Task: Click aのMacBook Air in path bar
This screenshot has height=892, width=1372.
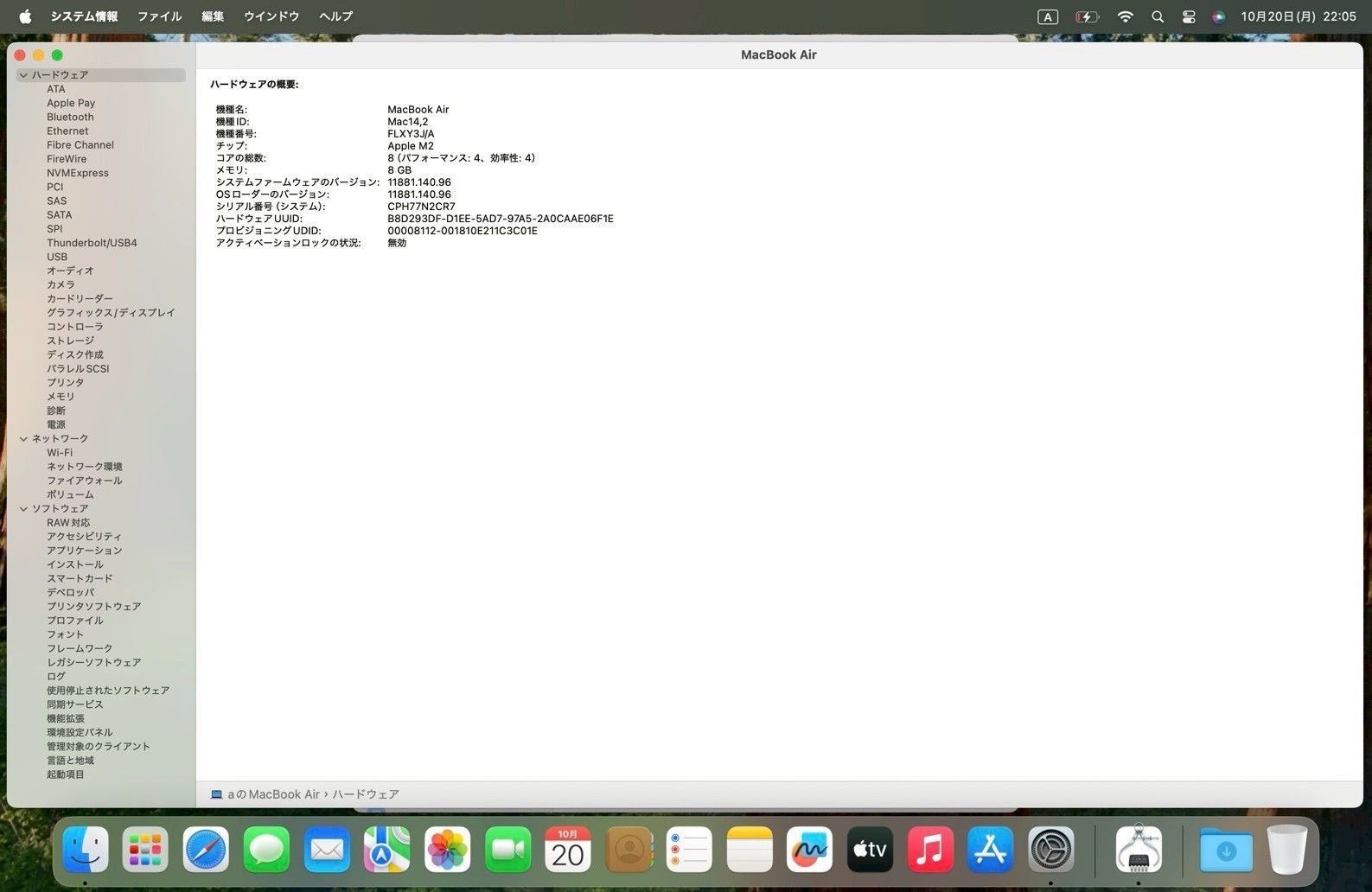Action: tap(273, 794)
